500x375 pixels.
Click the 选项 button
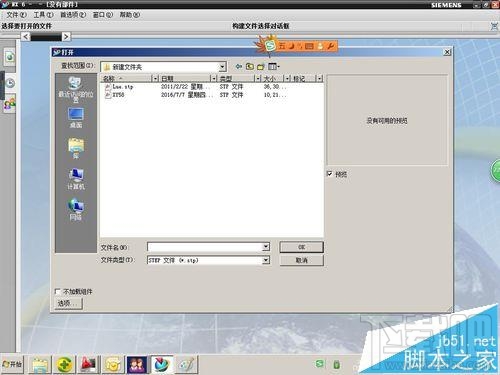(x=68, y=303)
